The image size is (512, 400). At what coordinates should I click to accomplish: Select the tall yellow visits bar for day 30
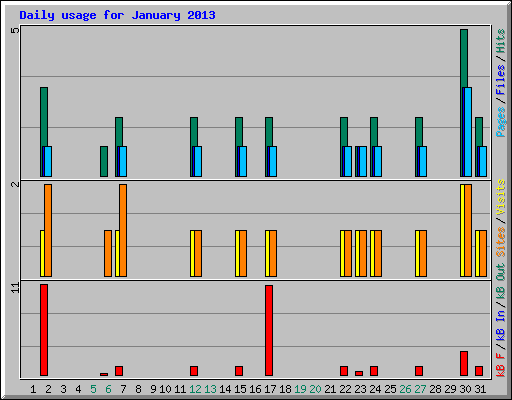[x=462, y=230]
